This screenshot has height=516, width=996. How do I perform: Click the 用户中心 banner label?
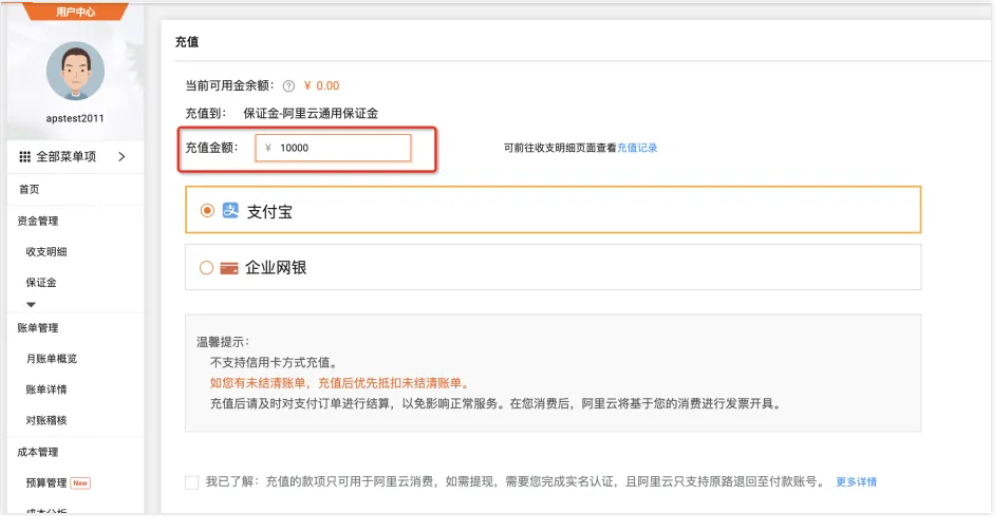point(76,11)
